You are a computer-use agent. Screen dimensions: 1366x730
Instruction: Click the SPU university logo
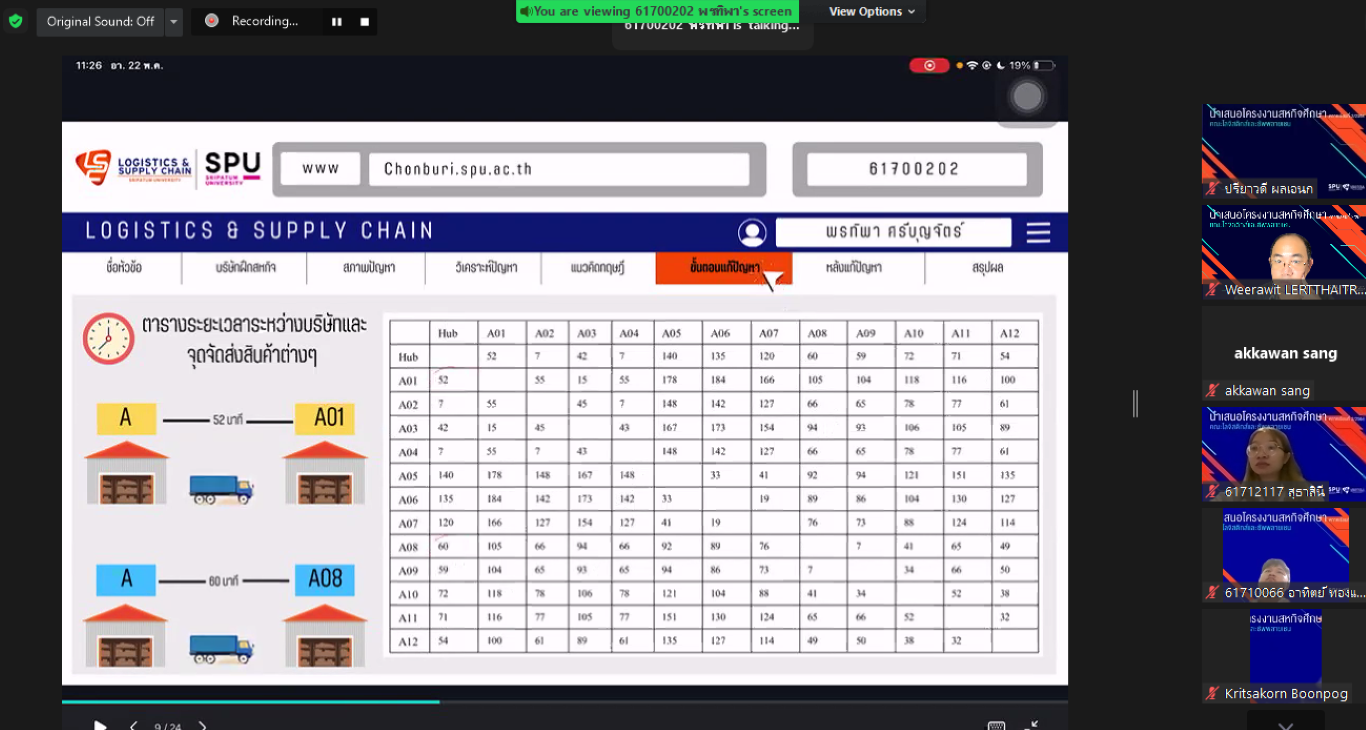click(x=233, y=167)
